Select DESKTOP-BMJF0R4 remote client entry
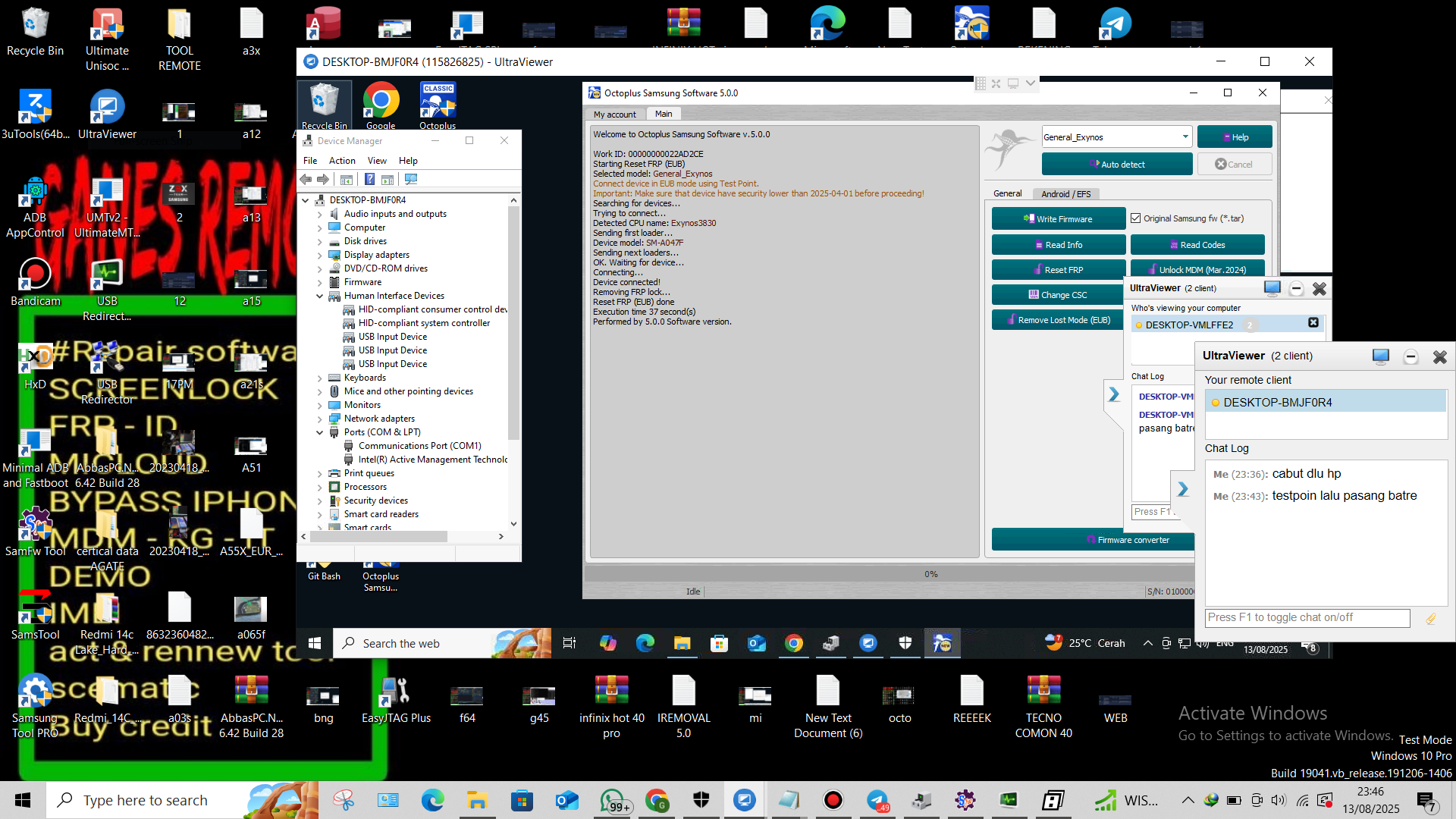 point(1325,403)
